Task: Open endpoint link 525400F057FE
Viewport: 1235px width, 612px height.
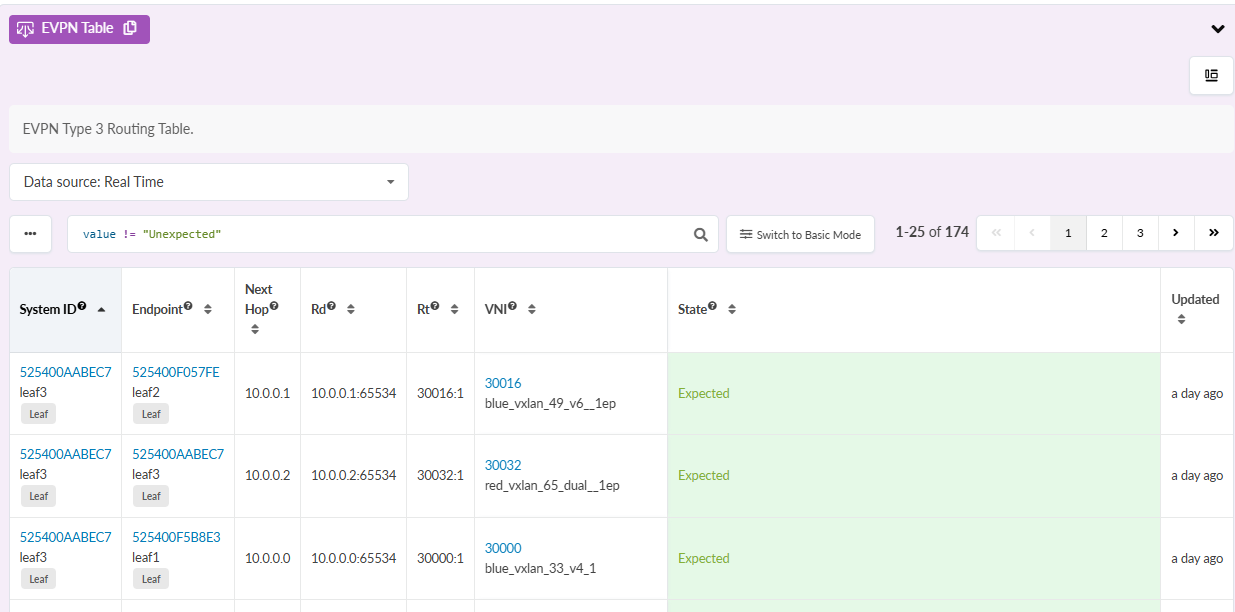Action: point(176,372)
